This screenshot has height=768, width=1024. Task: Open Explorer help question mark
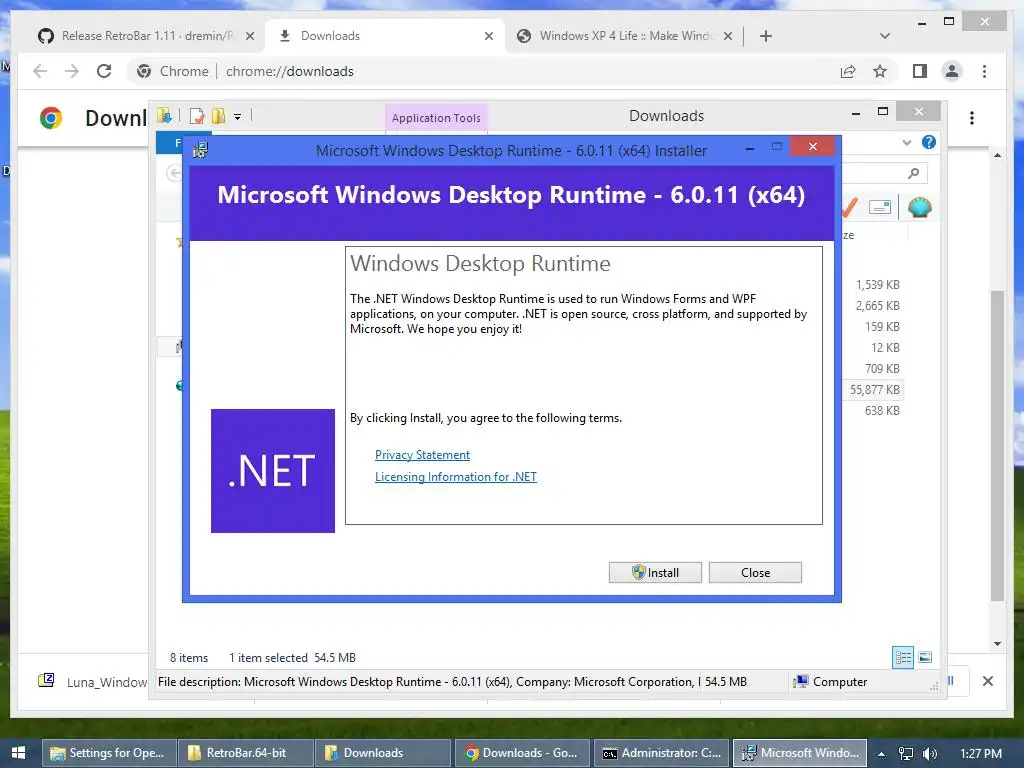(928, 142)
